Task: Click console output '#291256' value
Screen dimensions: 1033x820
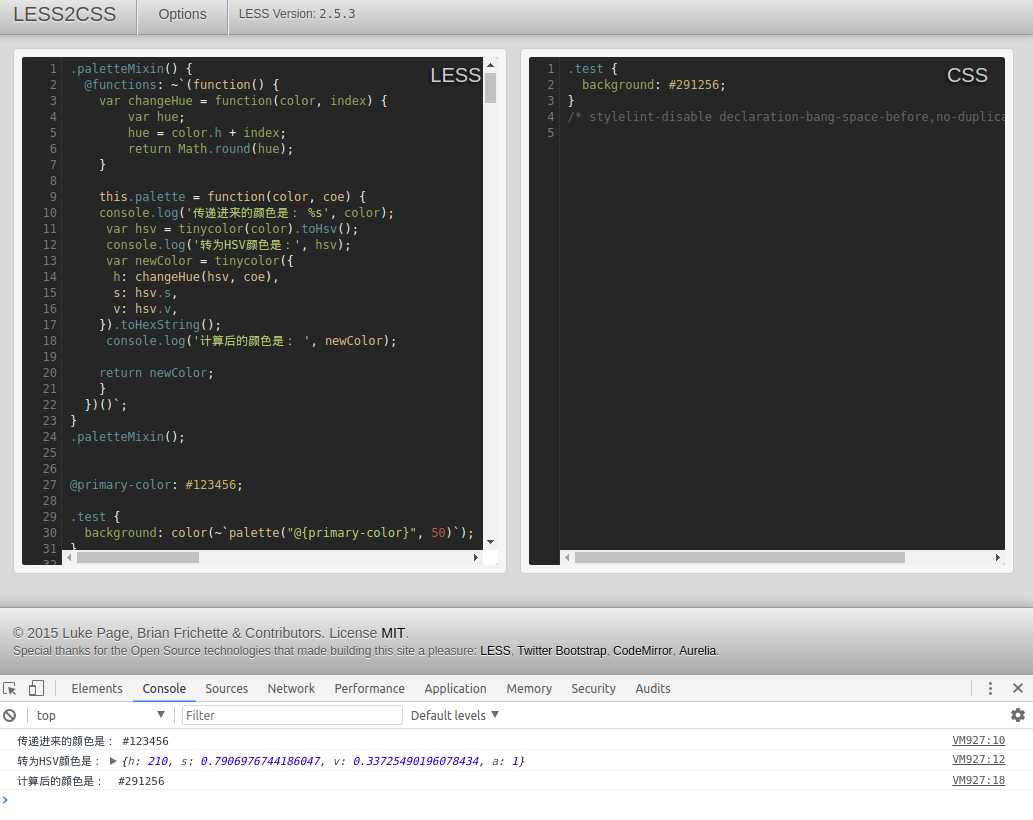Action: pos(141,781)
